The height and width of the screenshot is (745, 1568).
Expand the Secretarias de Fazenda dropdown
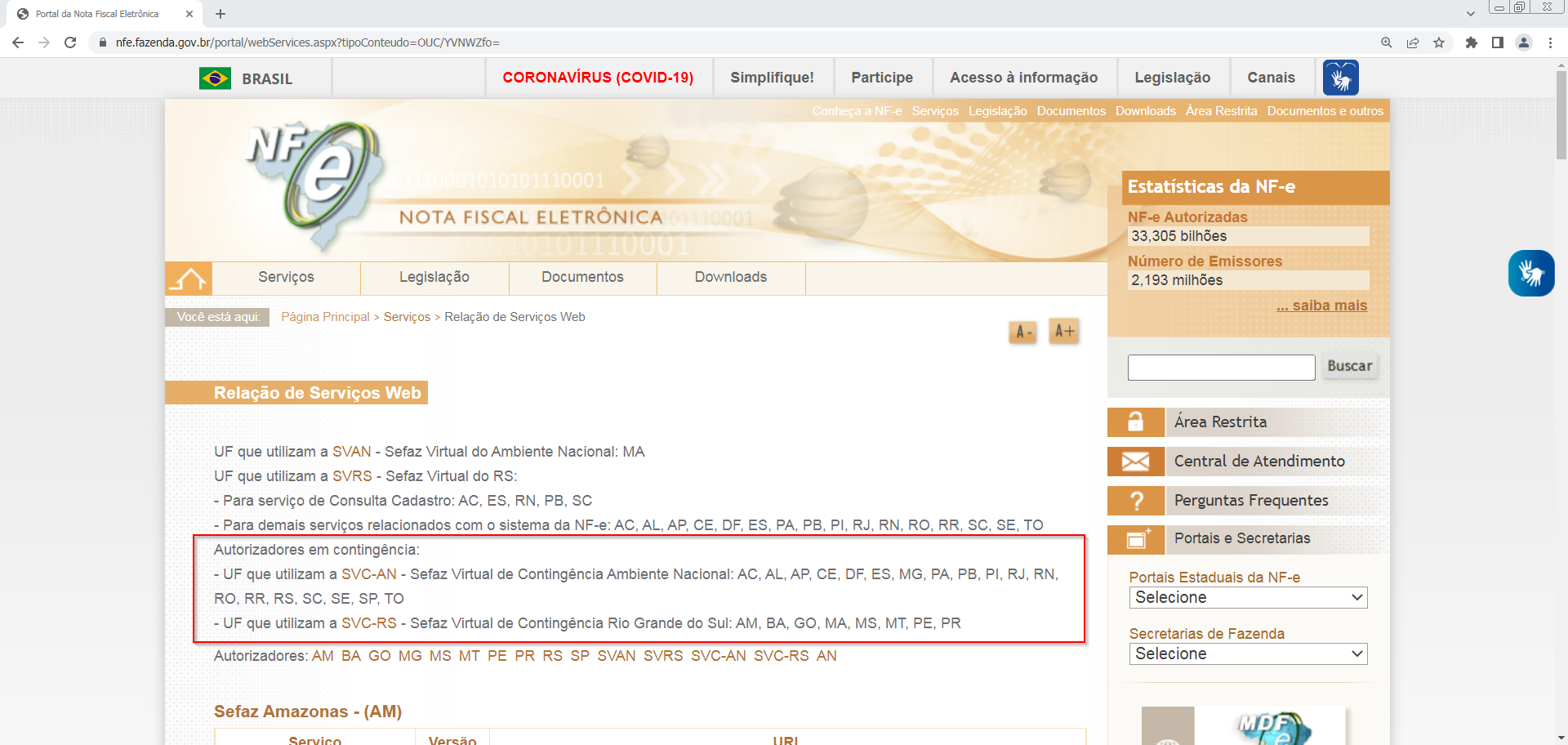[x=1248, y=654]
